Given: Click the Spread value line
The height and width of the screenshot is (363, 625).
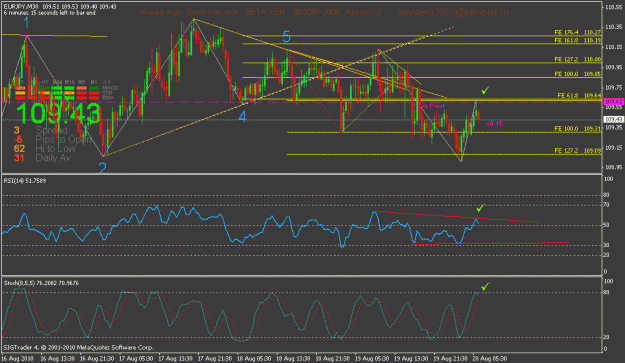Looking at the screenshot, I should [41, 130].
